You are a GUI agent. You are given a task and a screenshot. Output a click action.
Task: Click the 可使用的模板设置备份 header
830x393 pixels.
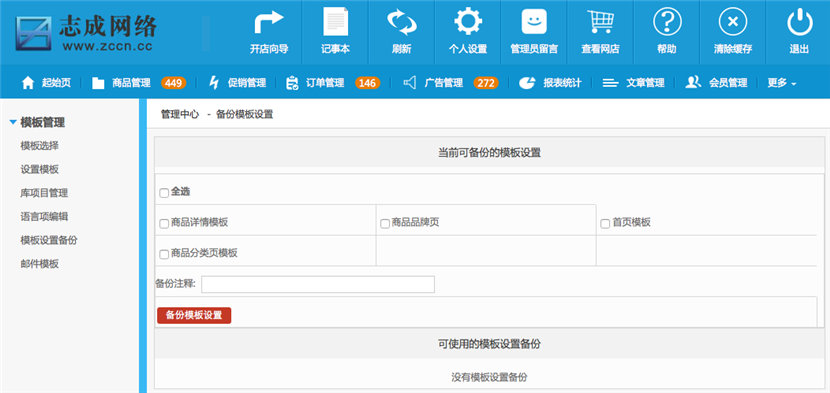pos(489,344)
